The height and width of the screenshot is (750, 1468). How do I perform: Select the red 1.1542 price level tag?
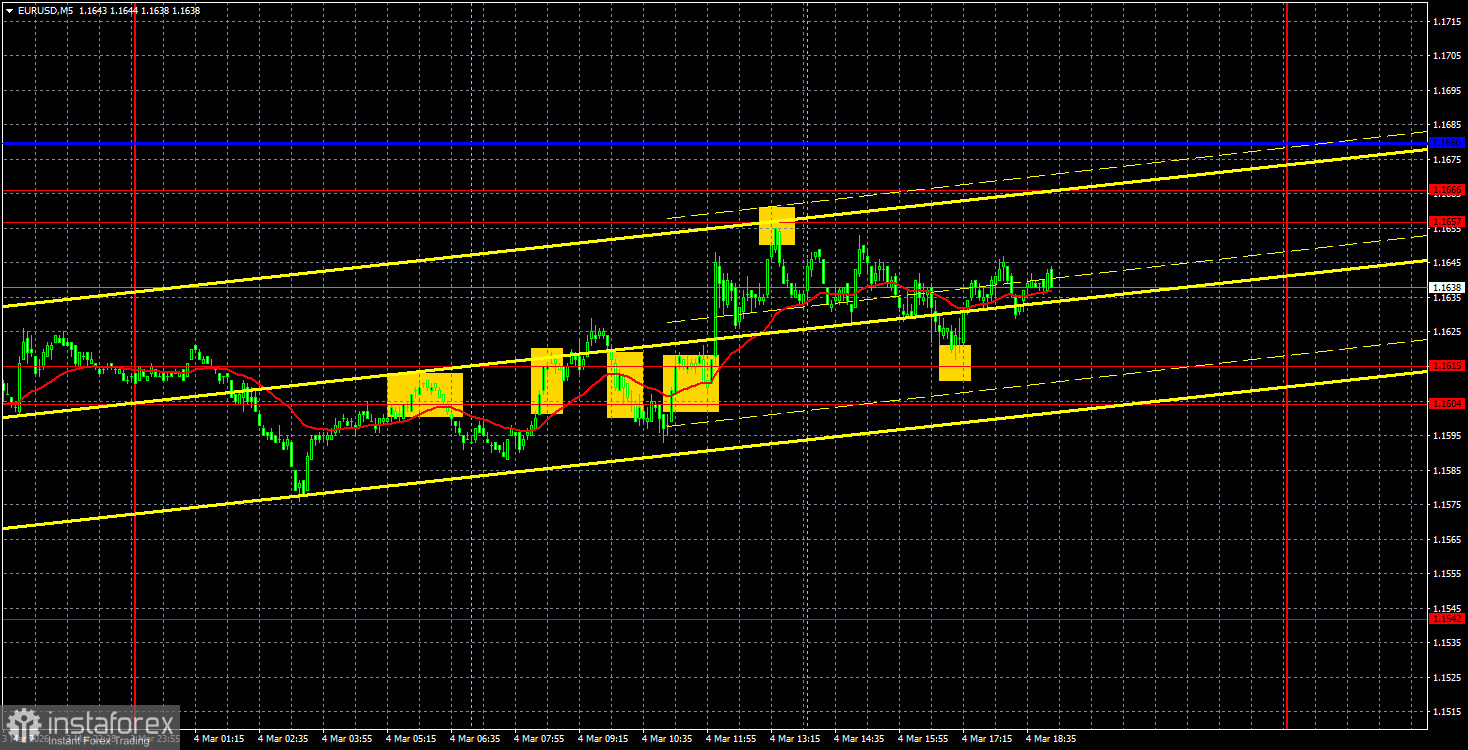point(1447,618)
